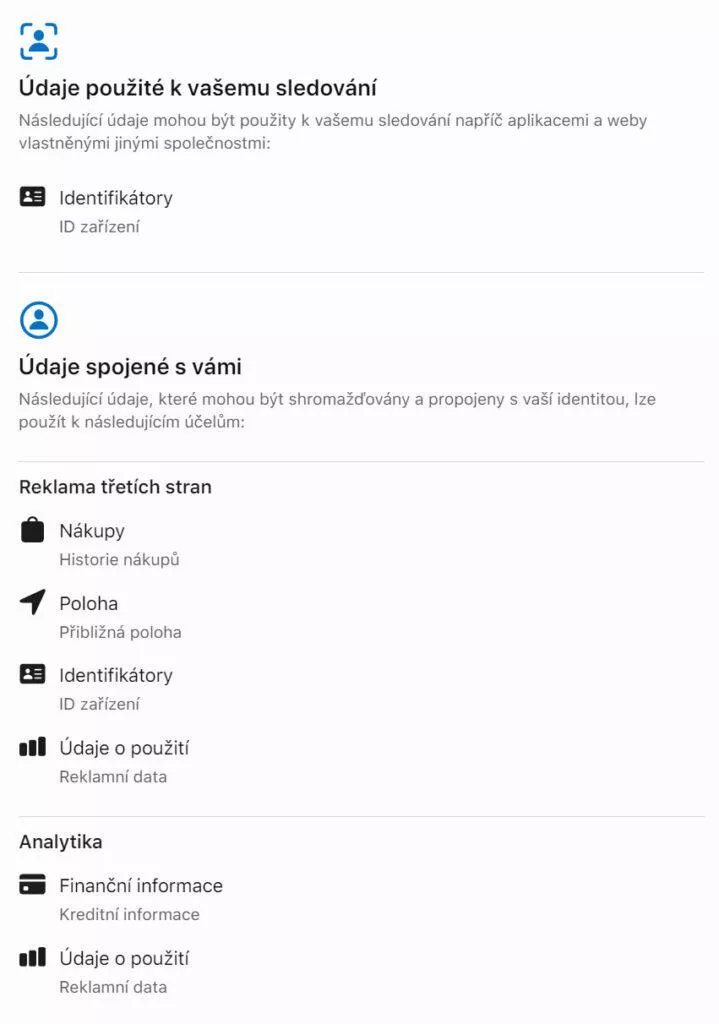
Task: Click the Historie nákupů subtext
Action: (x=119, y=560)
